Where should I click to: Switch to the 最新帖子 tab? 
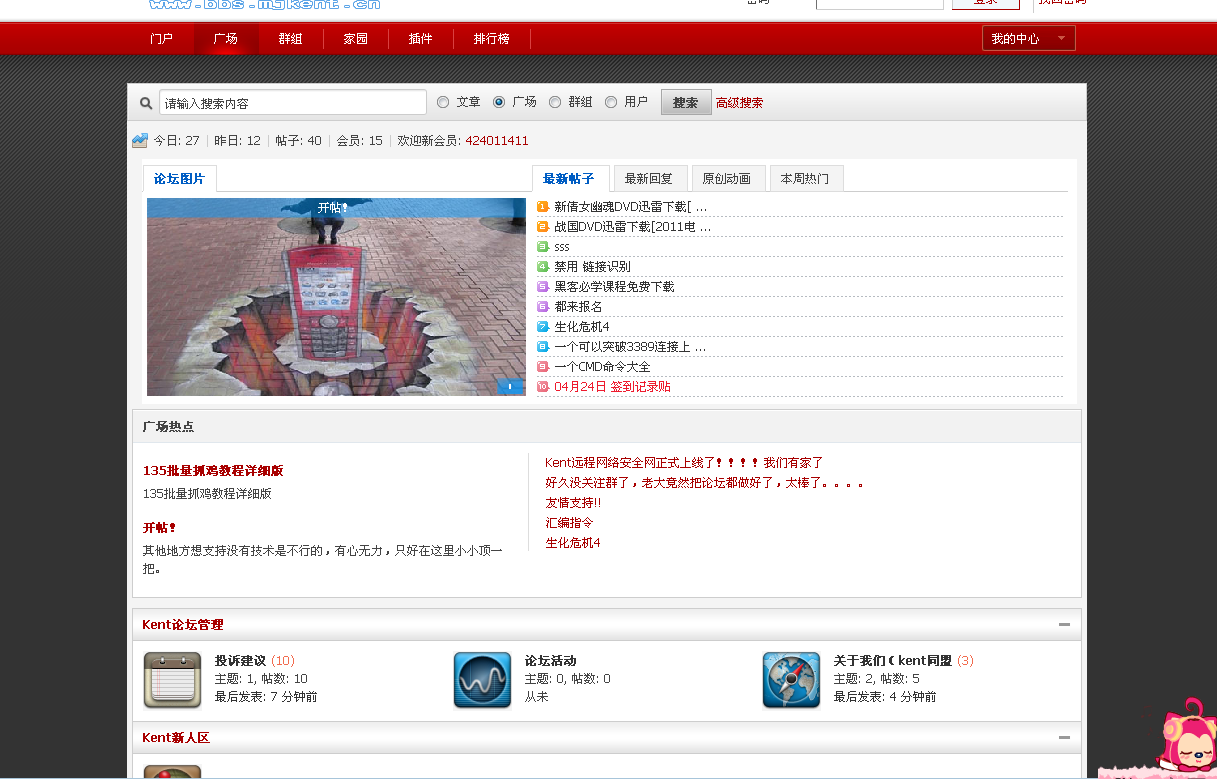pos(569,179)
